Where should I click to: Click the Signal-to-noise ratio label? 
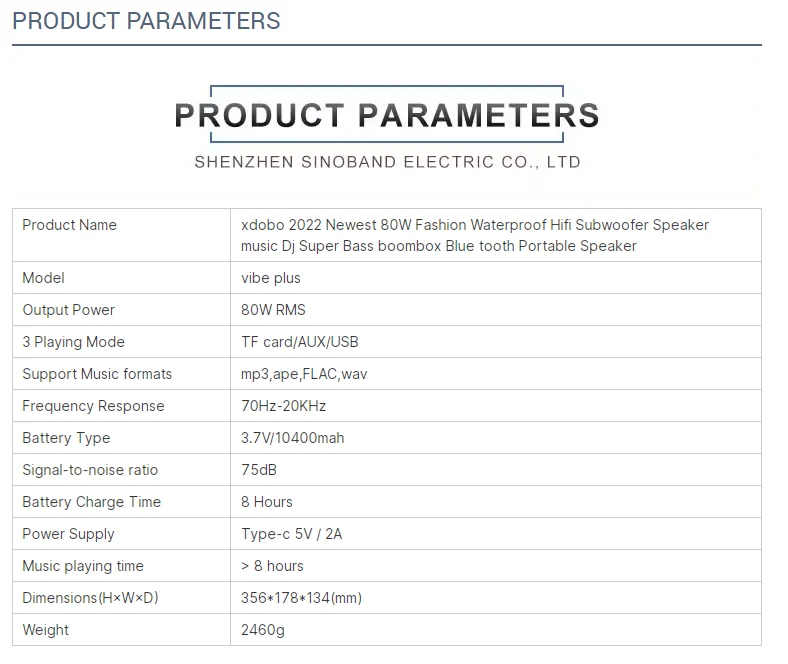[90, 470]
